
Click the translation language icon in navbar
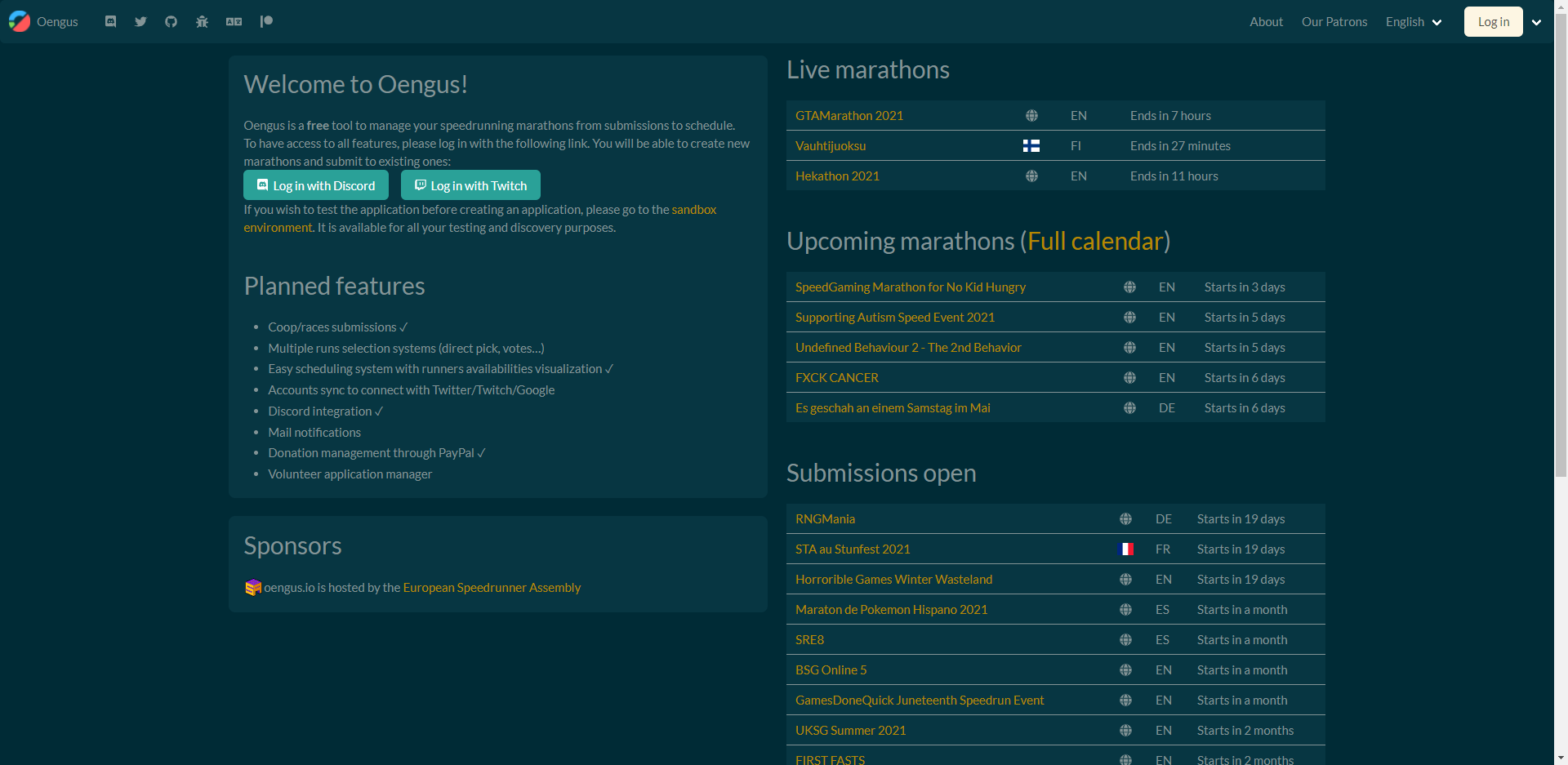(x=234, y=21)
